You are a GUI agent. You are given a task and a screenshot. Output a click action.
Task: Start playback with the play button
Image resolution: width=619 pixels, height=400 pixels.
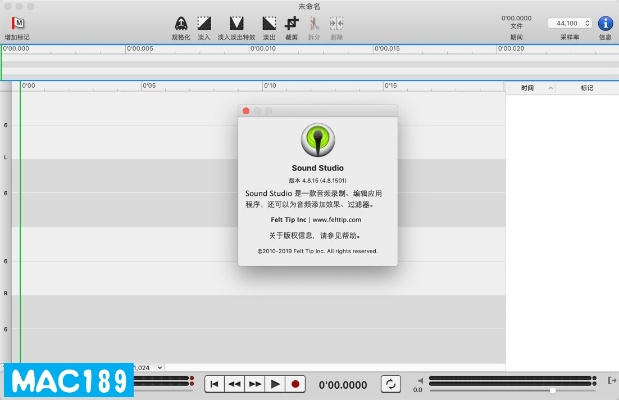point(275,384)
